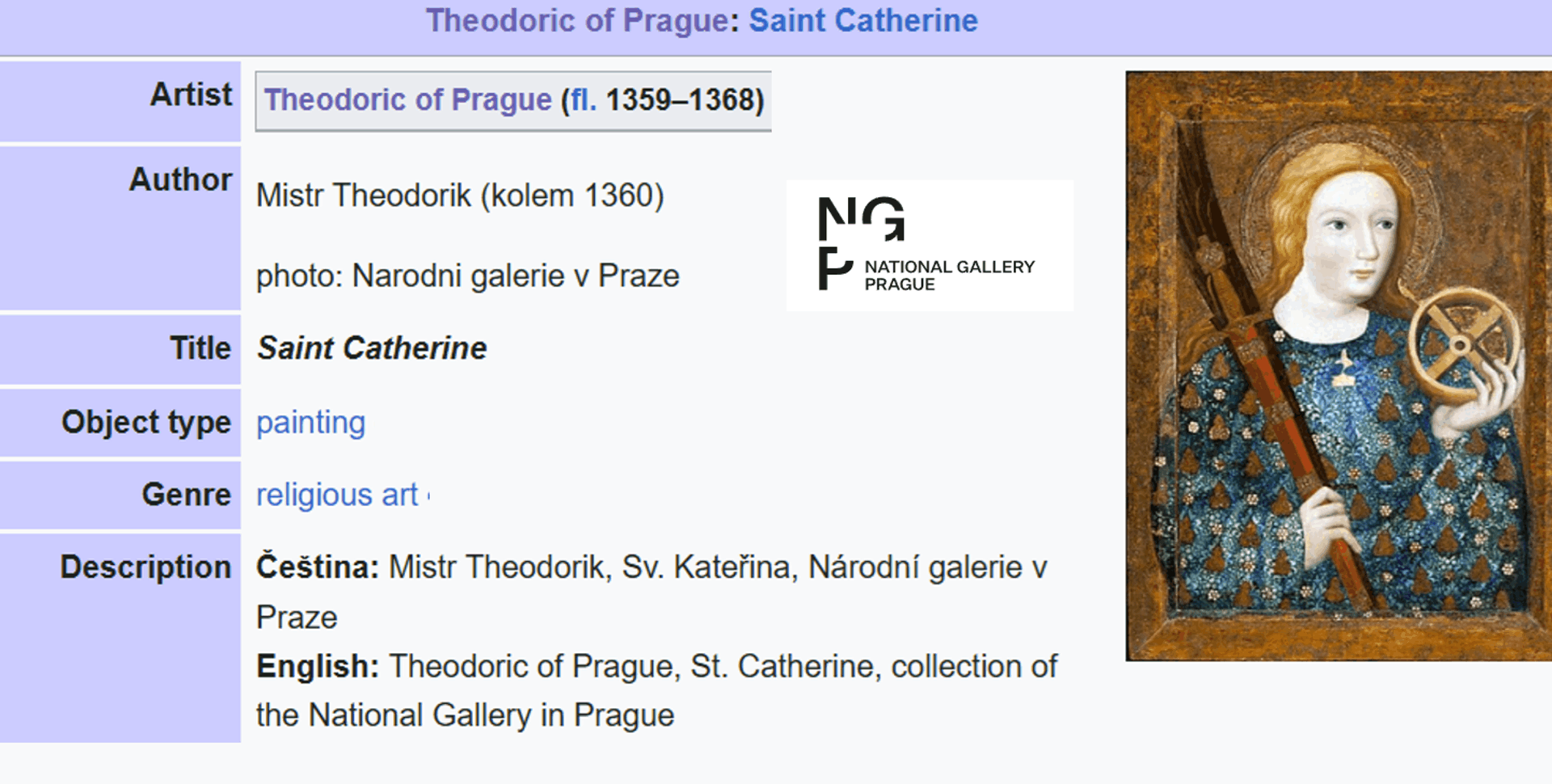Click the "Artist" row label

[191, 95]
